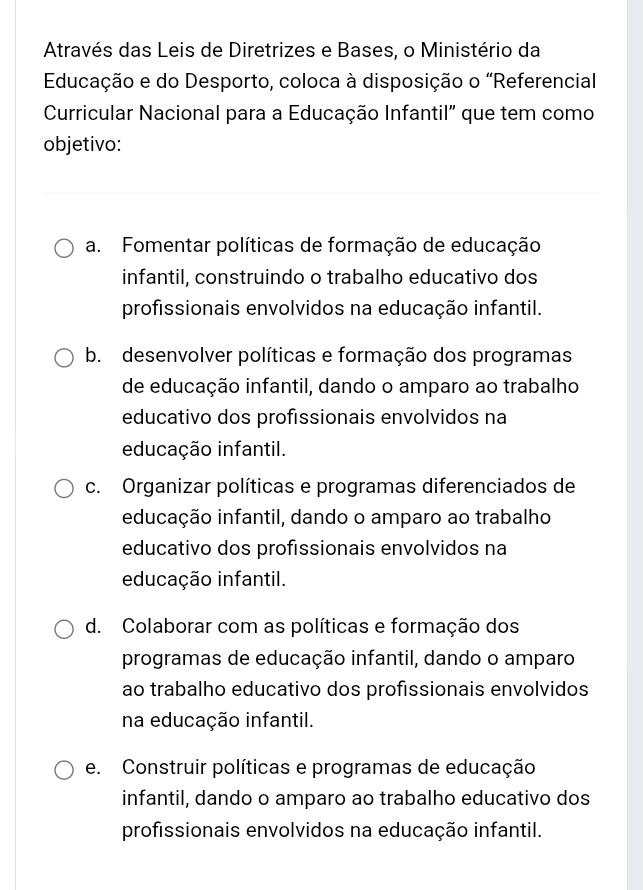The width and height of the screenshot is (643, 890).
Task: Click answer text starting with "Construir políticas"
Action: pyautogui.click(x=355, y=798)
